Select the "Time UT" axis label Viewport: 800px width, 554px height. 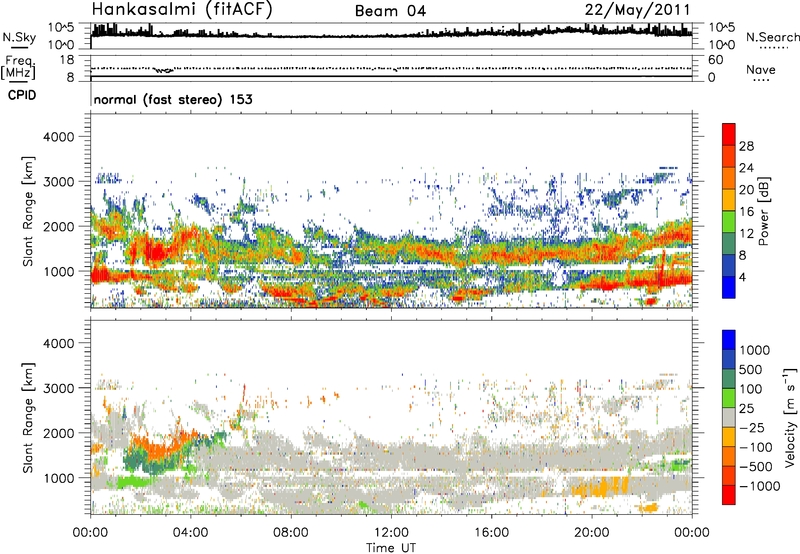point(391,547)
